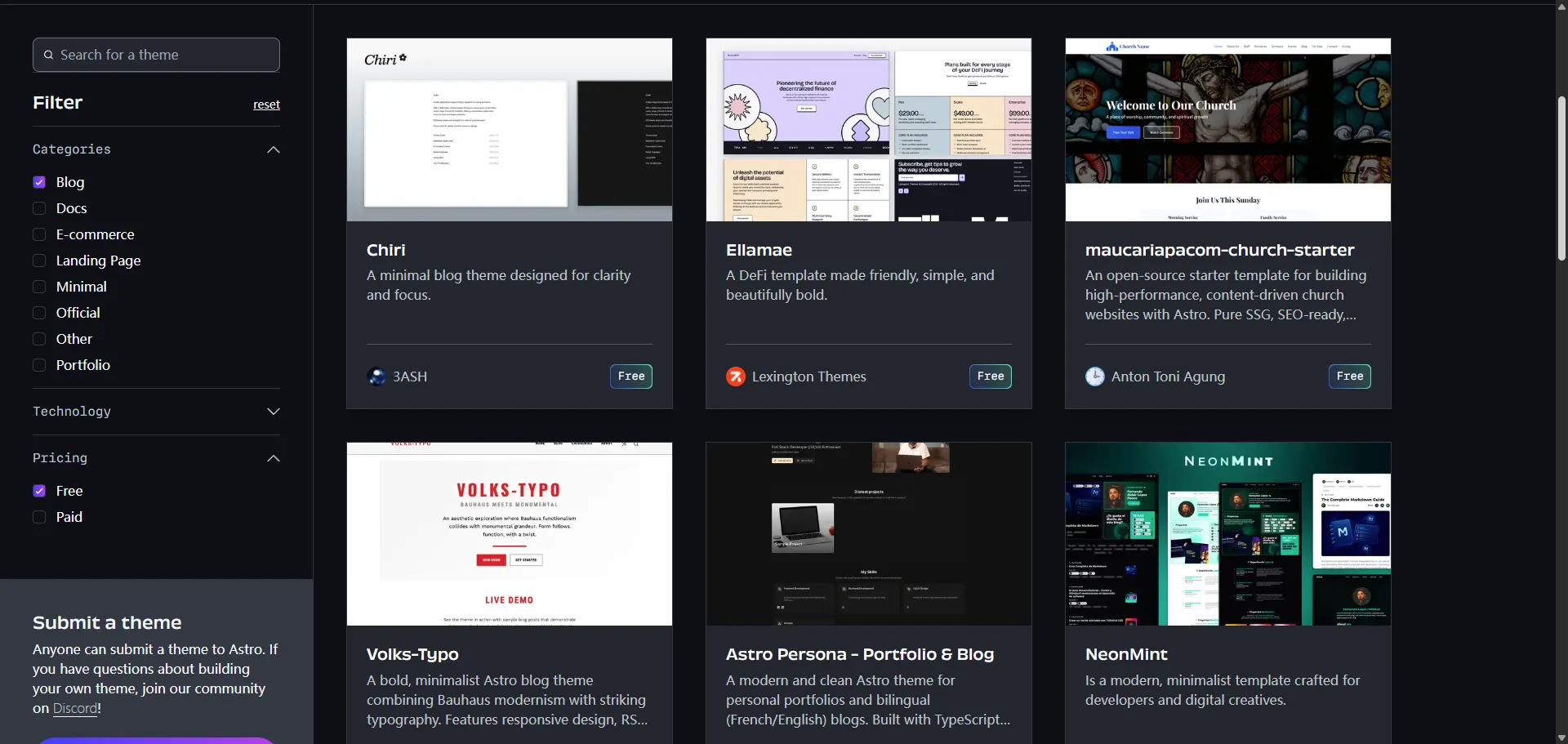Click the Free badge on Ellamae card
The height and width of the screenshot is (744, 1568).
tap(990, 376)
